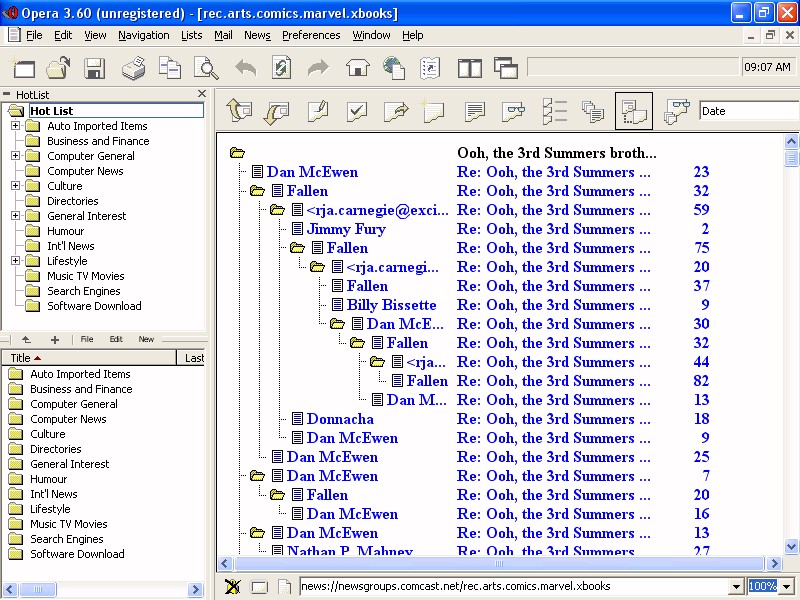This screenshot has width=800, height=600.
Task: Open the File menu
Action: 34,35
